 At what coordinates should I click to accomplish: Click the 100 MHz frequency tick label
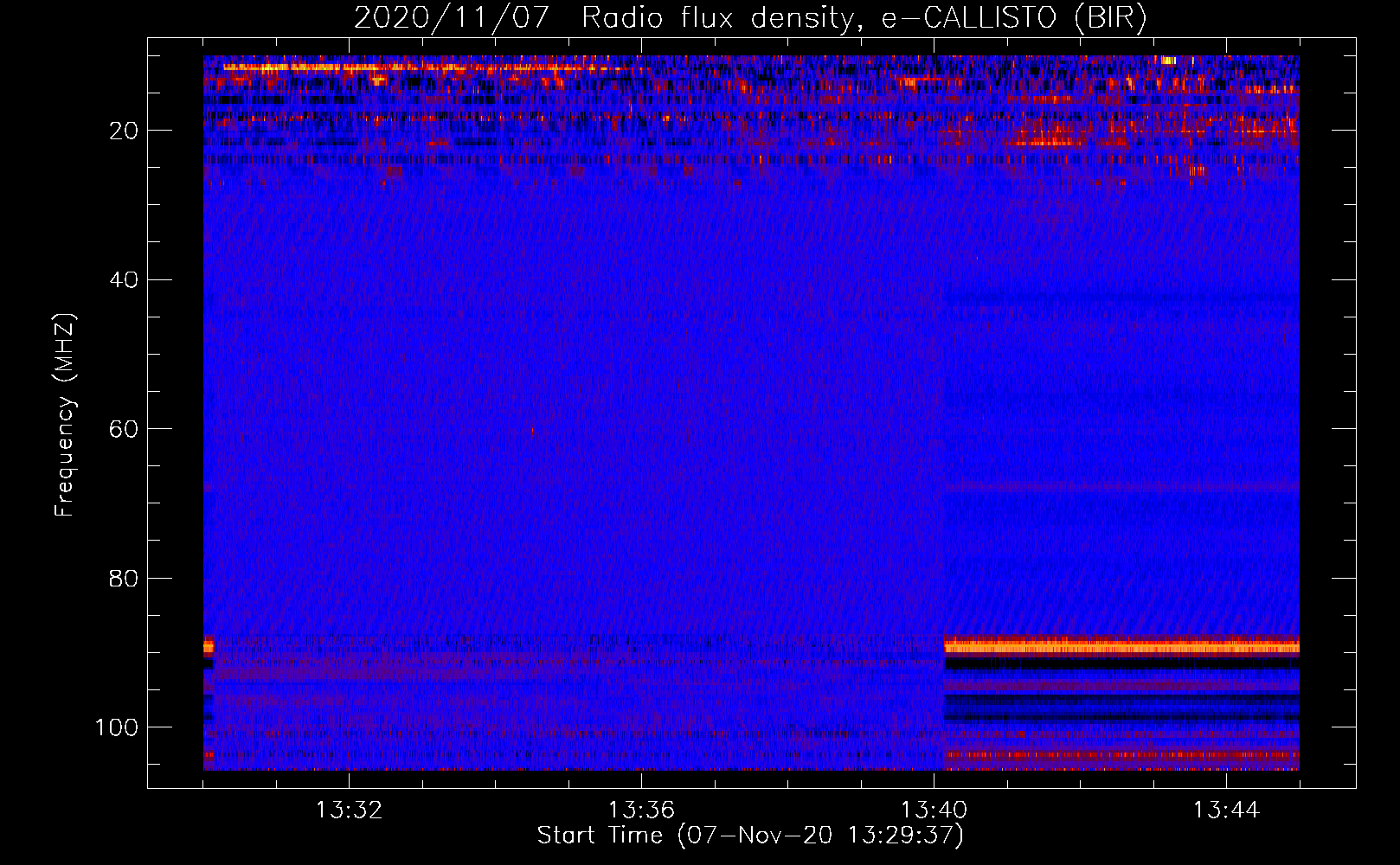coord(117,727)
